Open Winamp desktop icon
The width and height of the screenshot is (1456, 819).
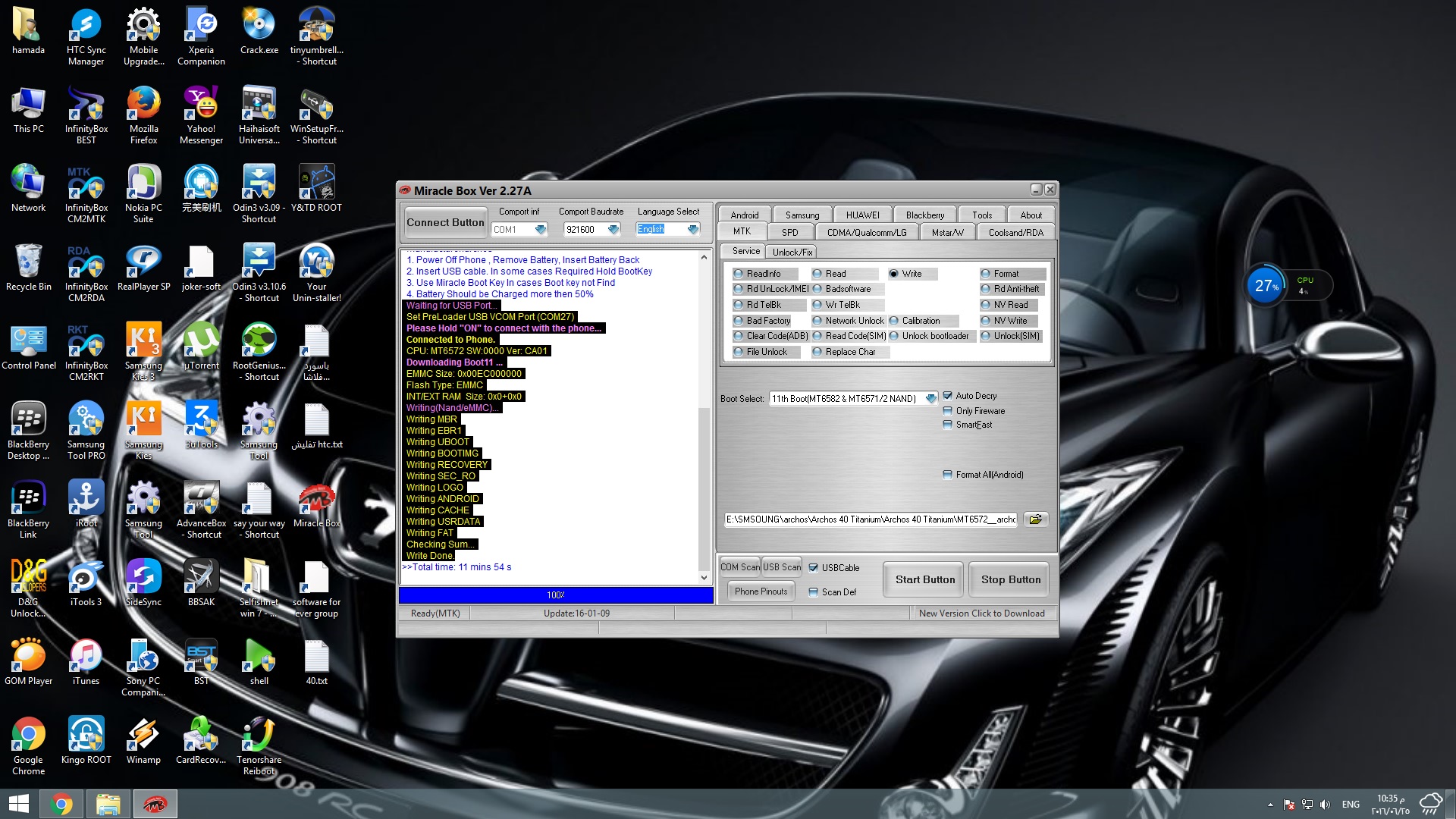pos(143,742)
